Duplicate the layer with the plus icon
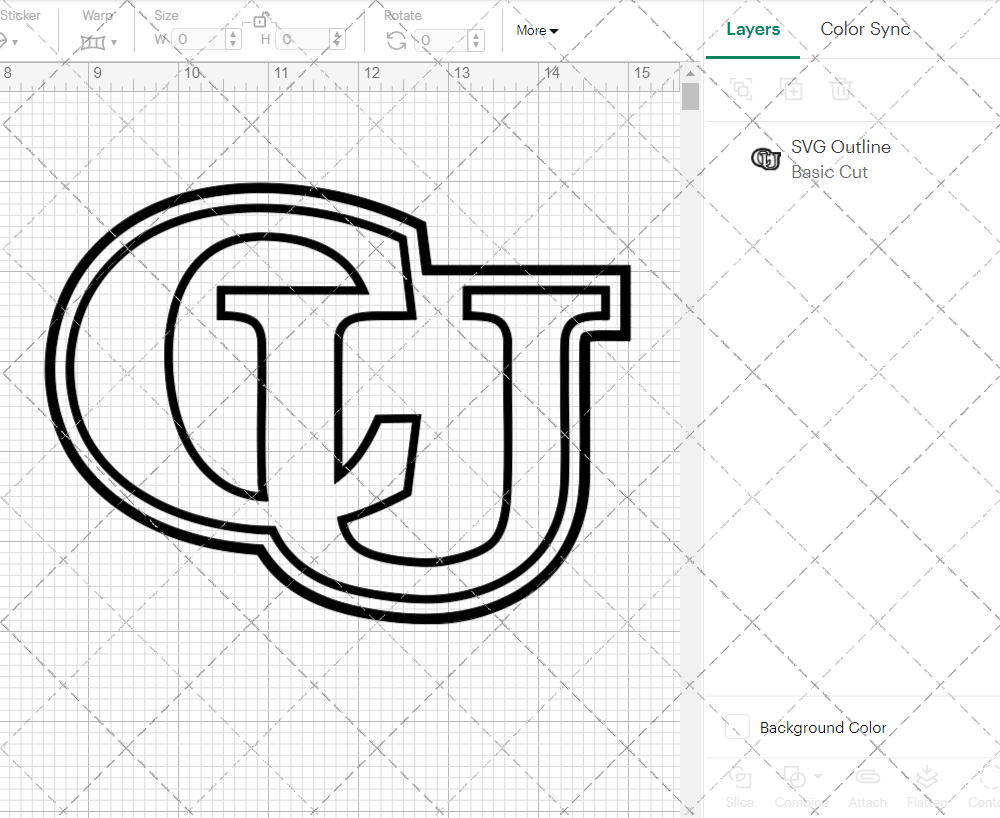This screenshot has width=1000, height=818. click(791, 89)
